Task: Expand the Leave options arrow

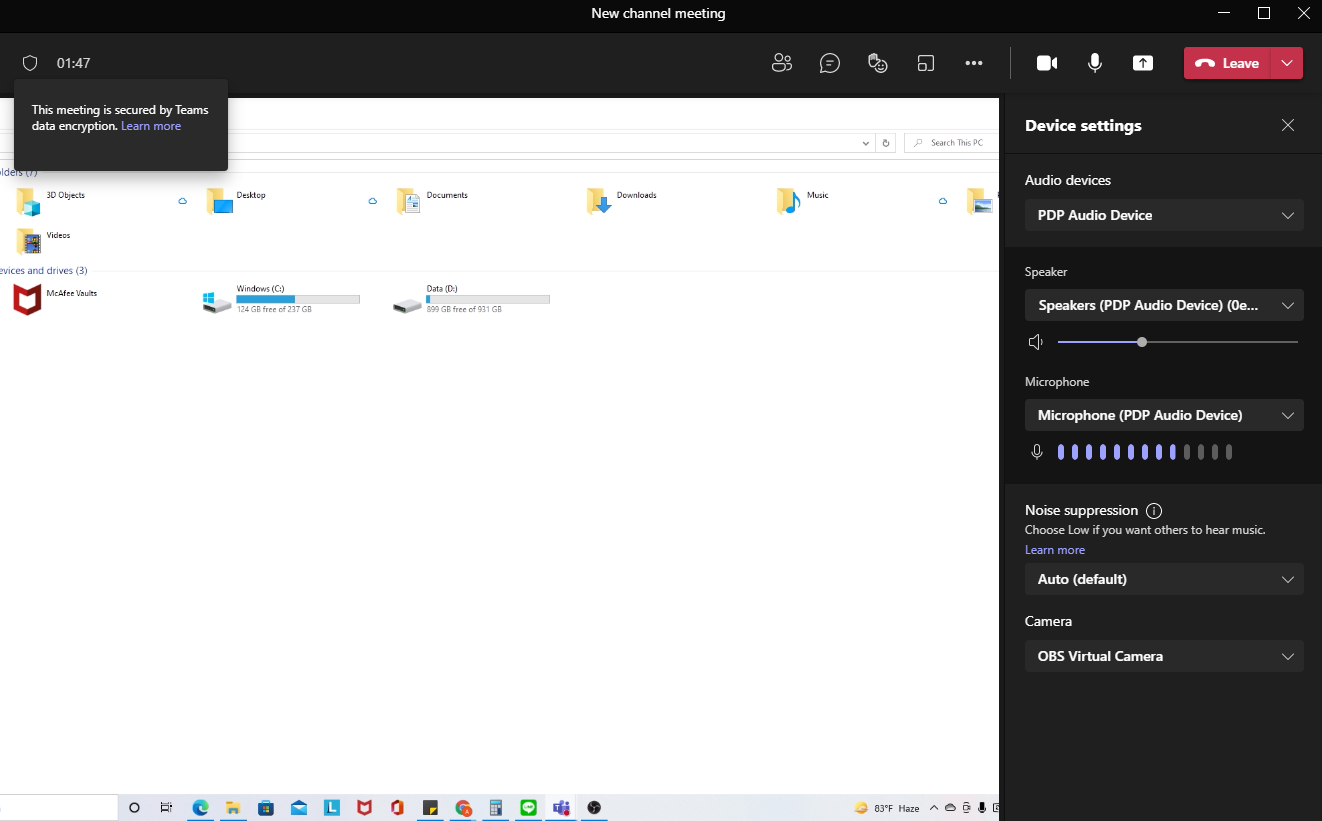Action: (x=1287, y=63)
